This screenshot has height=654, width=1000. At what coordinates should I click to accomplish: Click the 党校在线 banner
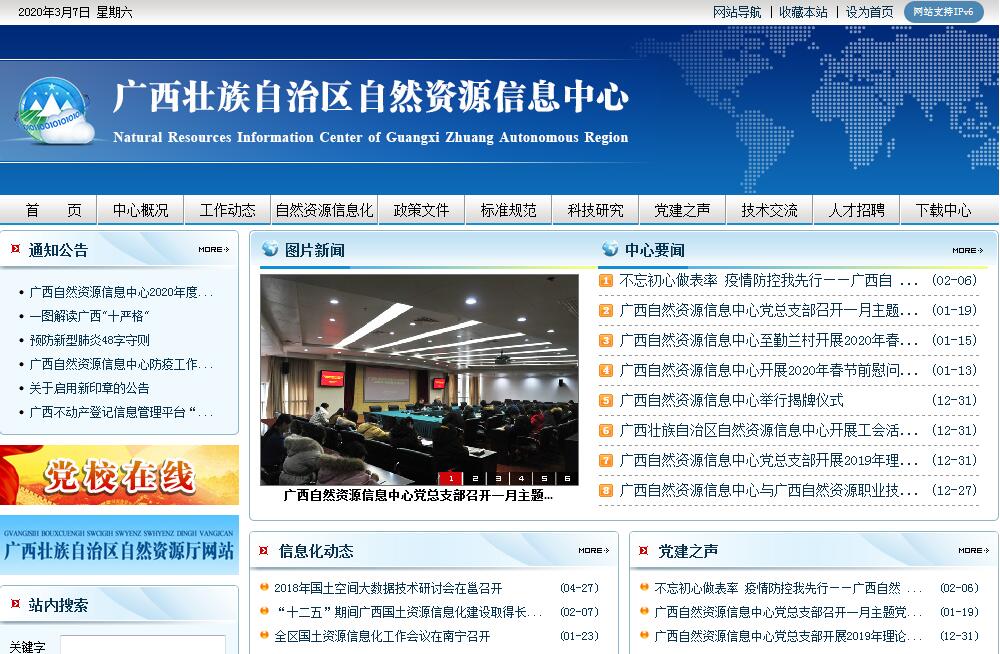pyautogui.click(x=120, y=476)
